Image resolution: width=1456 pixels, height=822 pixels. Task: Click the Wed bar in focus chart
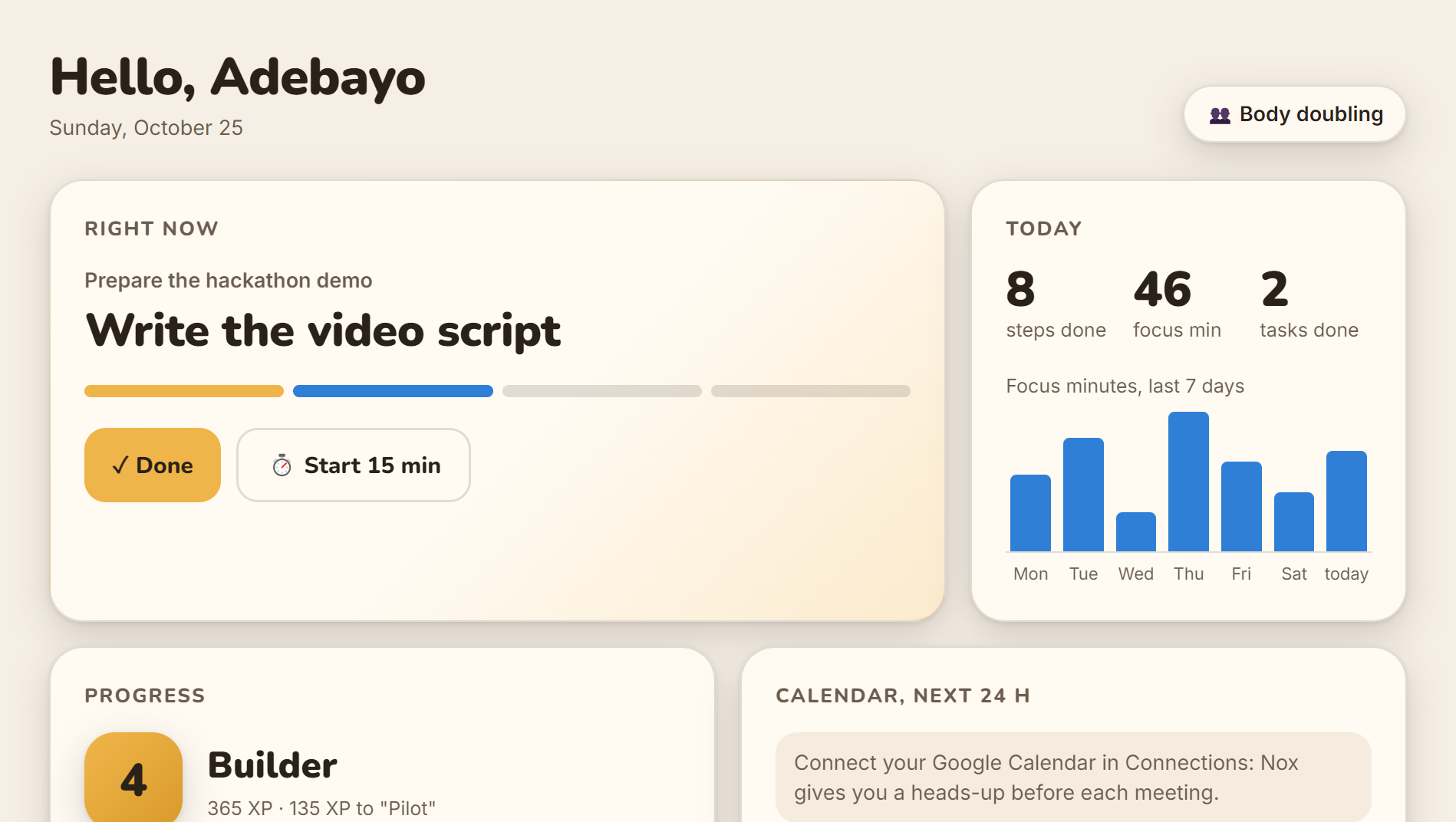click(x=1136, y=531)
